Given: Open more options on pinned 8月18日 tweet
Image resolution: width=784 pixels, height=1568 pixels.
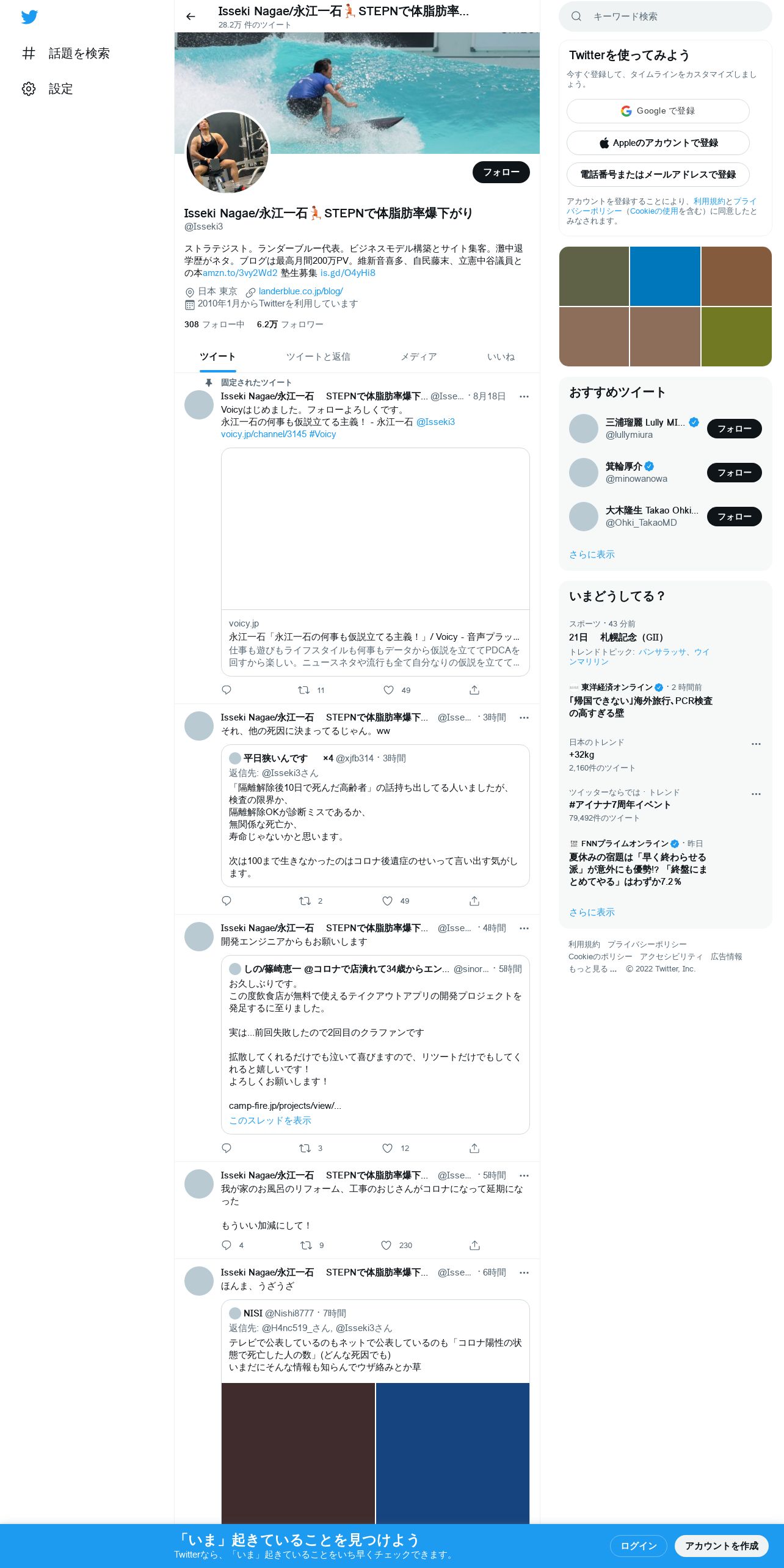Looking at the screenshot, I should coord(524,396).
